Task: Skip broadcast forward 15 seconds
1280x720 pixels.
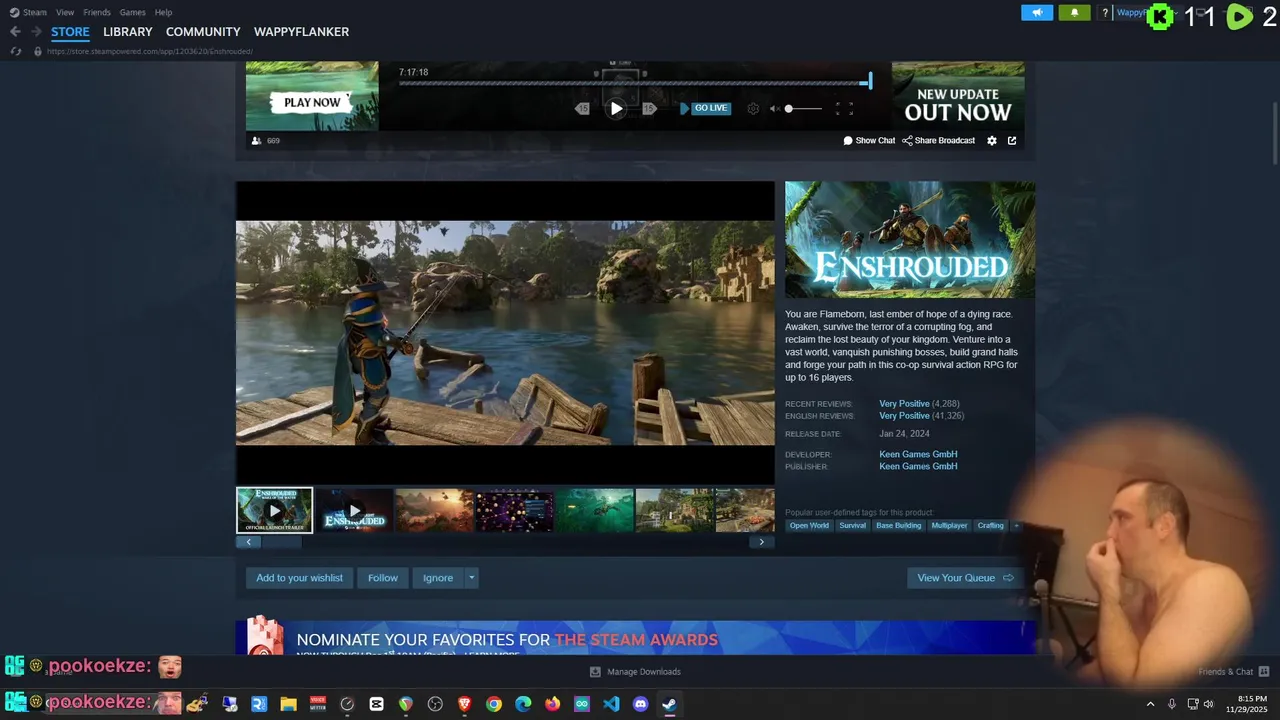Action: (x=649, y=108)
